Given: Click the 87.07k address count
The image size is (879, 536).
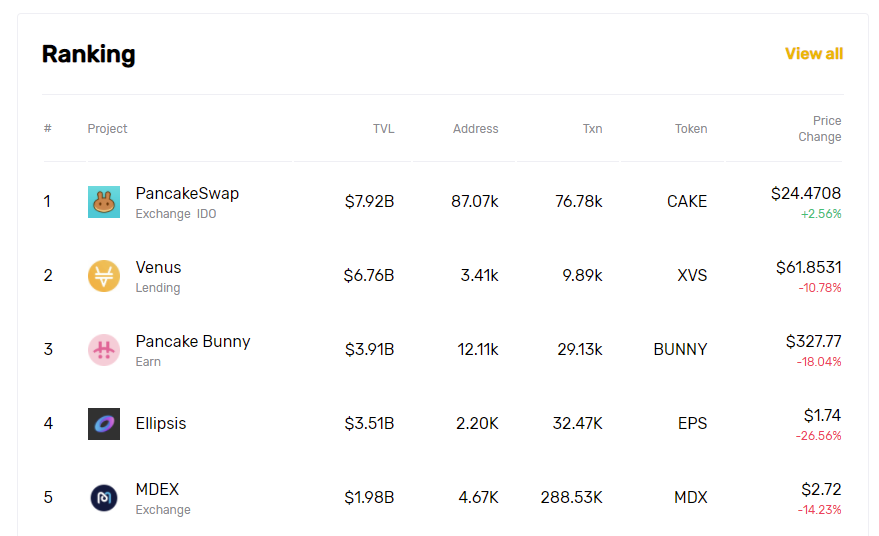Looking at the screenshot, I should click(x=475, y=202).
